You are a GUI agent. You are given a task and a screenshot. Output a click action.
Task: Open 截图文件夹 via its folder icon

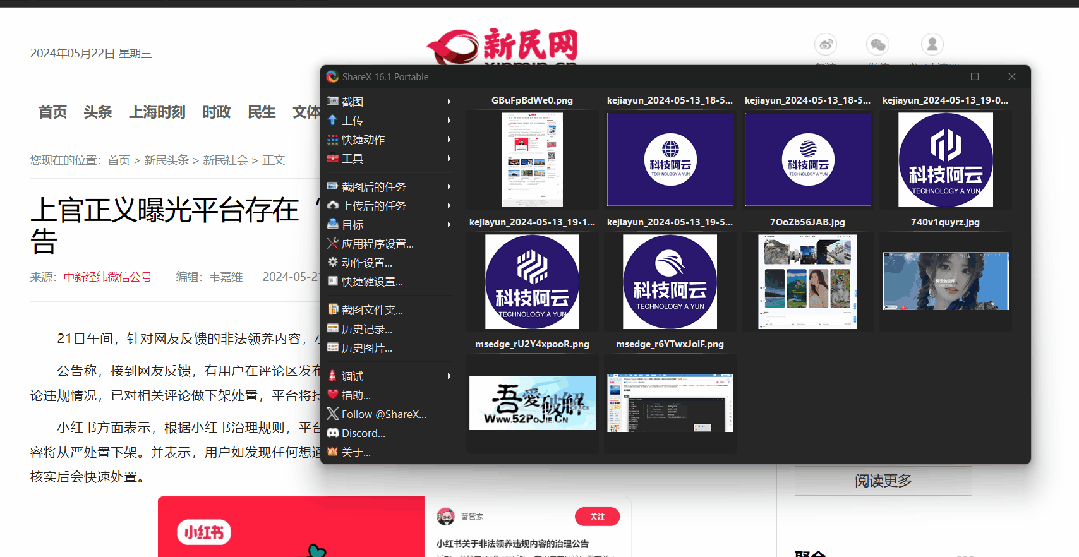pyautogui.click(x=333, y=310)
